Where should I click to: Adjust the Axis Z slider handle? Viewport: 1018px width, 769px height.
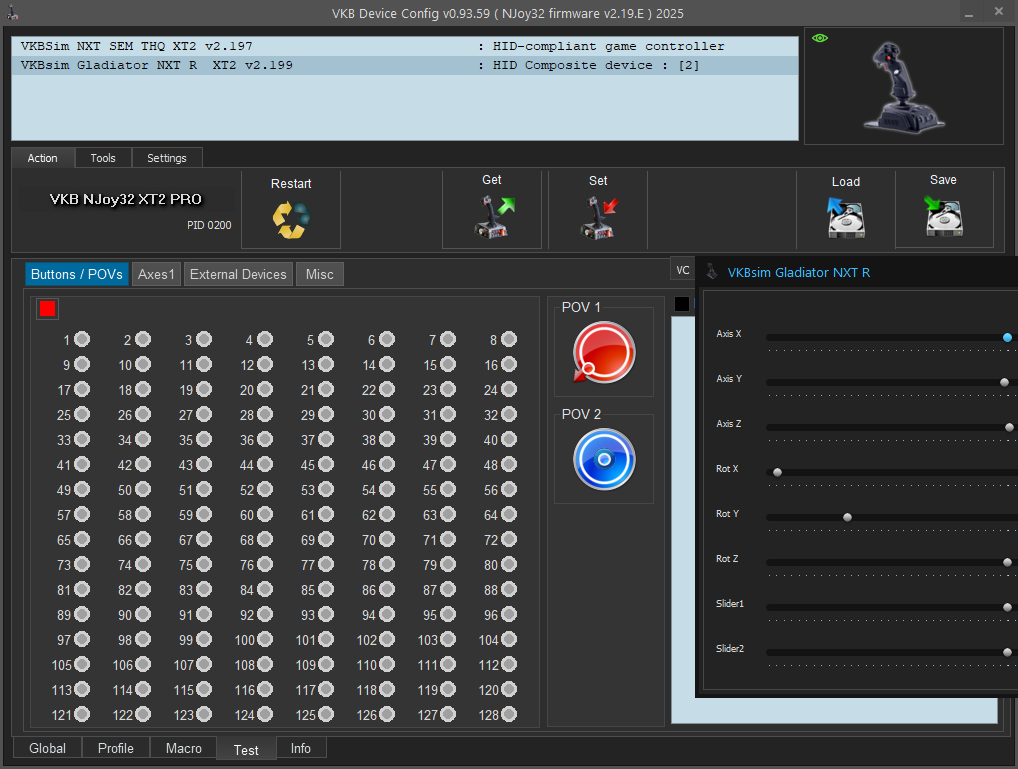coord(1009,427)
